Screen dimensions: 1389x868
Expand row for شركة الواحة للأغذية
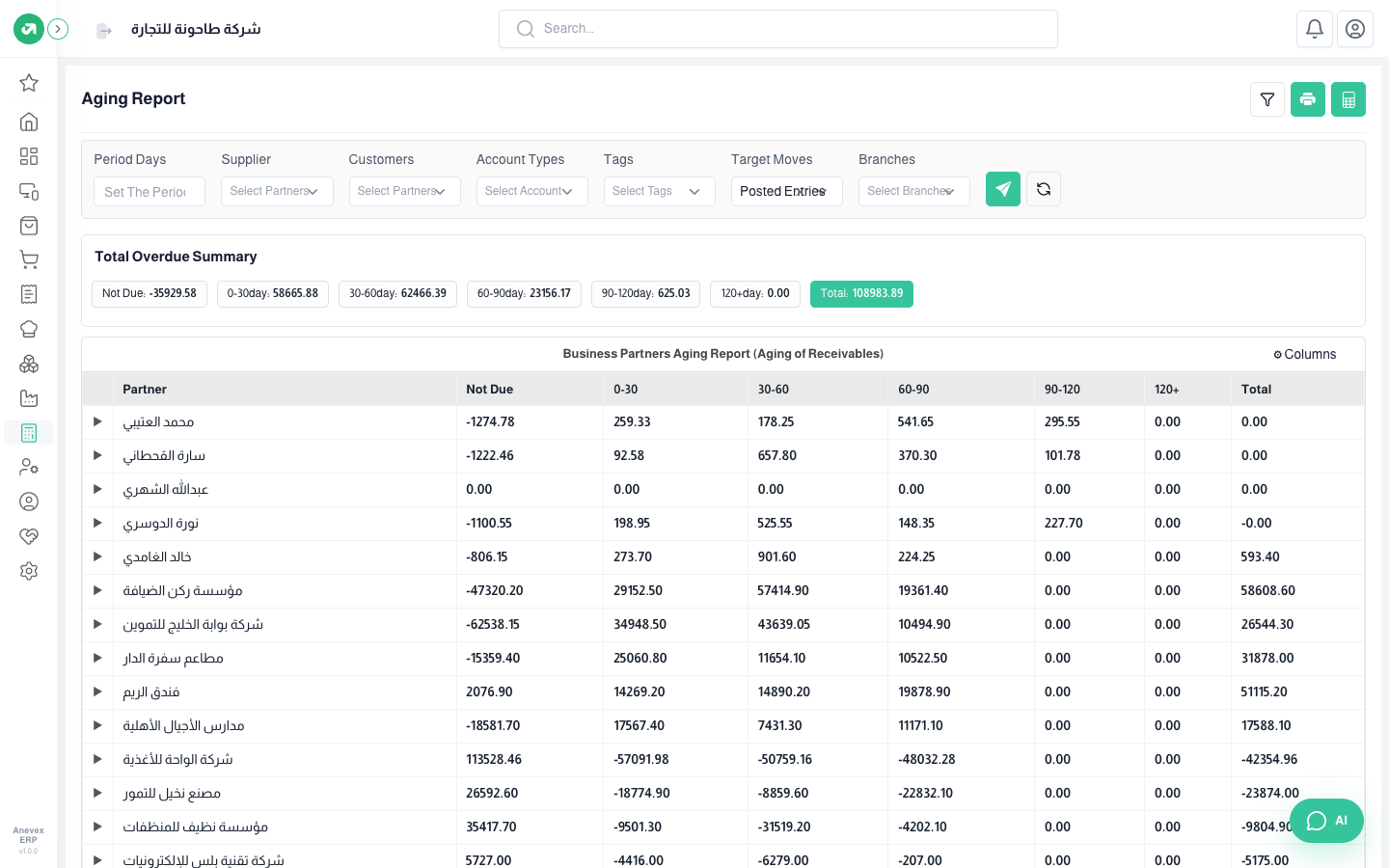(x=97, y=759)
